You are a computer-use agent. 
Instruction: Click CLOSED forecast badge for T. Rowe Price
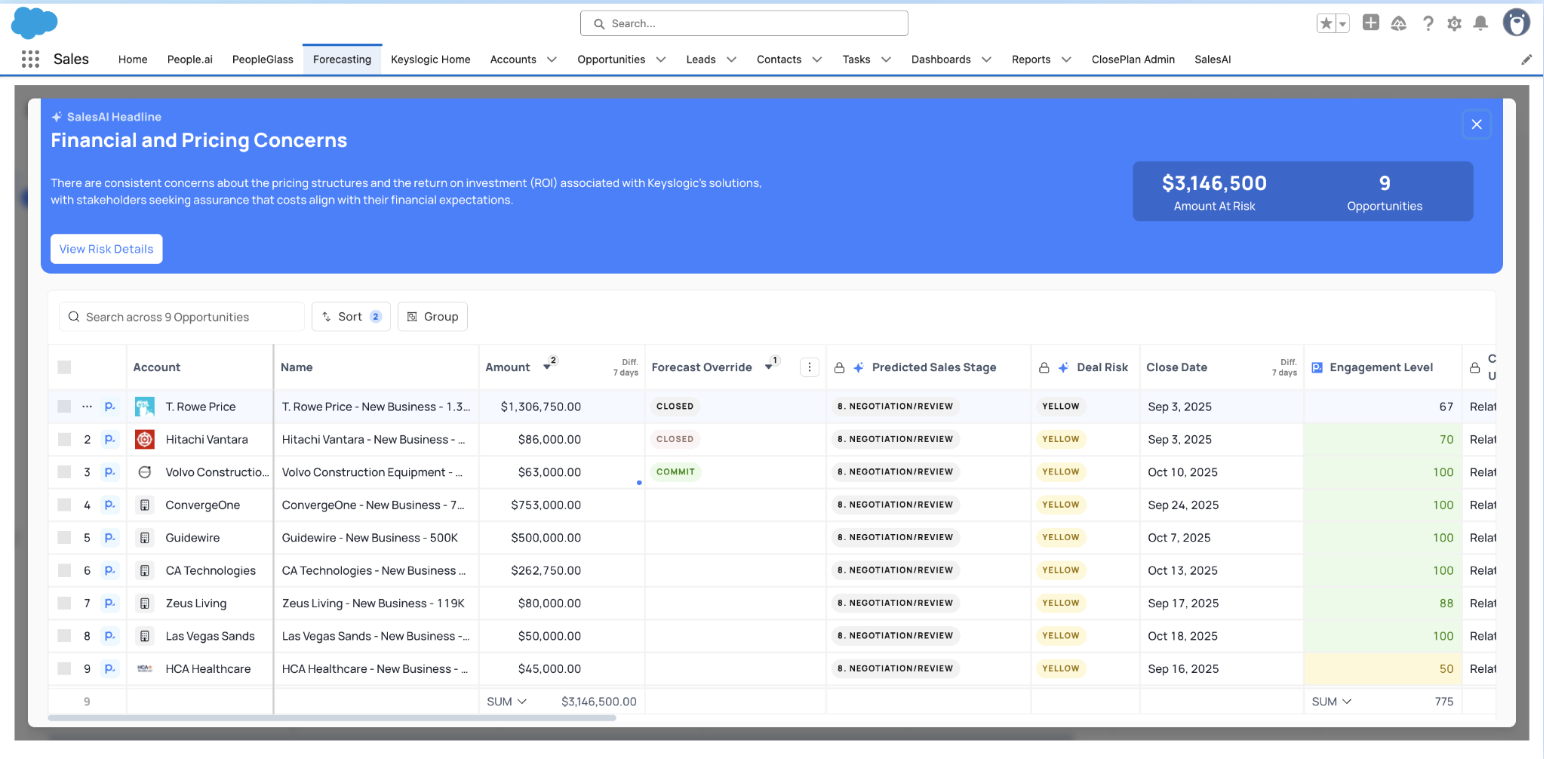pos(675,406)
